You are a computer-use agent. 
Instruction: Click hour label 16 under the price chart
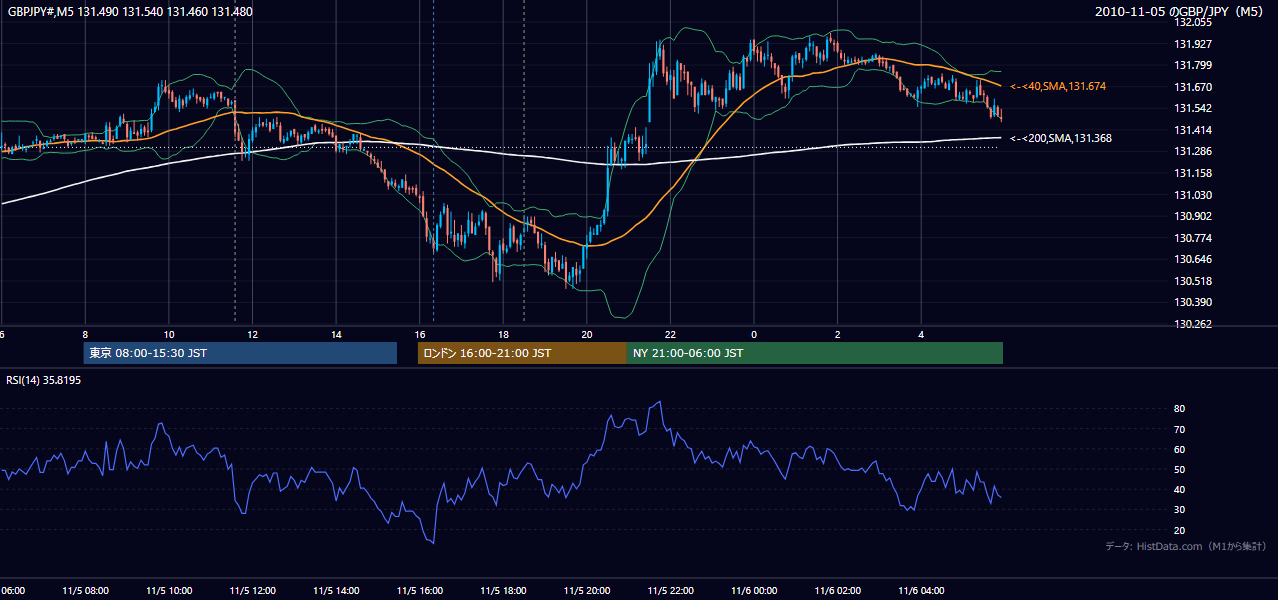coord(420,334)
